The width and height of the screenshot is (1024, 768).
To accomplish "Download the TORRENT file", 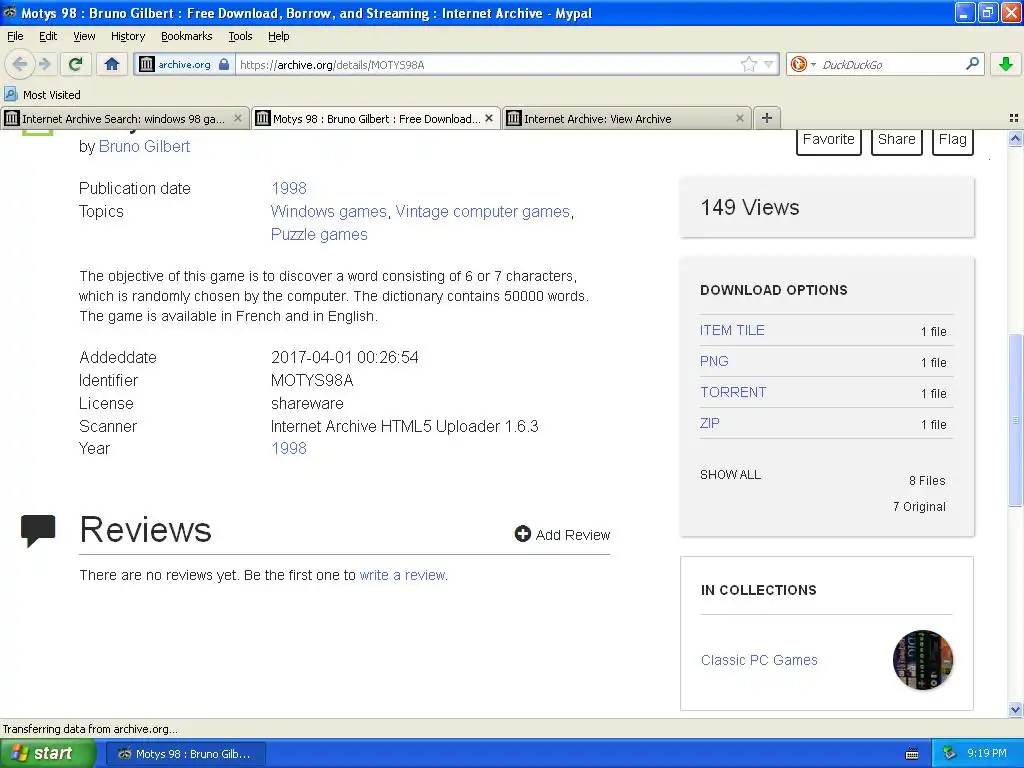I will click(x=733, y=392).
